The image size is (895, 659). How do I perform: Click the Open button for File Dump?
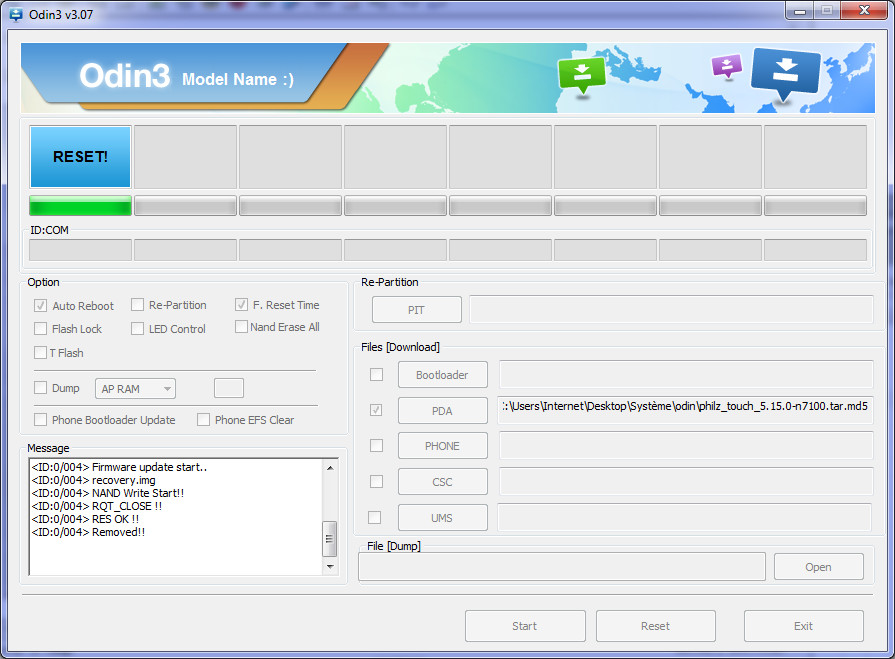pyautogui.click(x=819, y=567)
